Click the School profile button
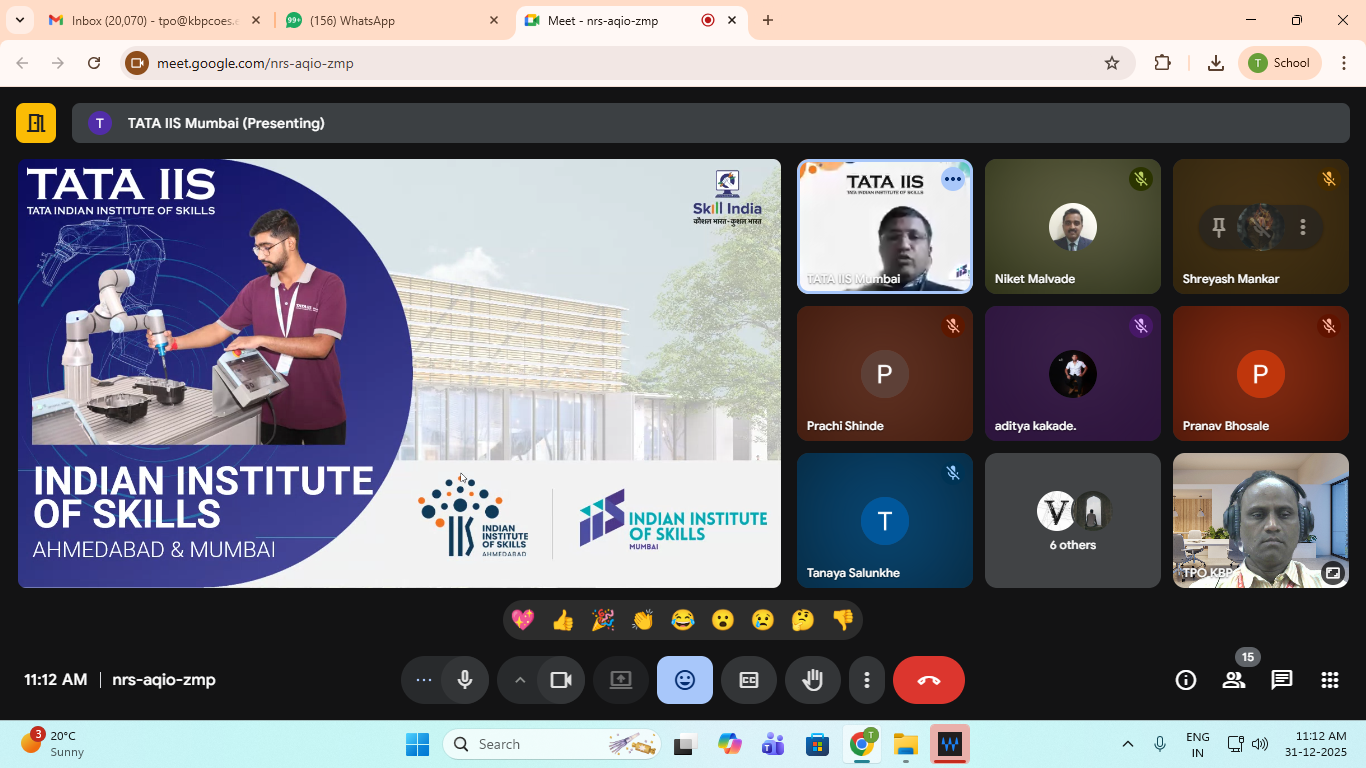Image resolution: width=1366 pixels, height=768 pixels. coord(1280,63)
